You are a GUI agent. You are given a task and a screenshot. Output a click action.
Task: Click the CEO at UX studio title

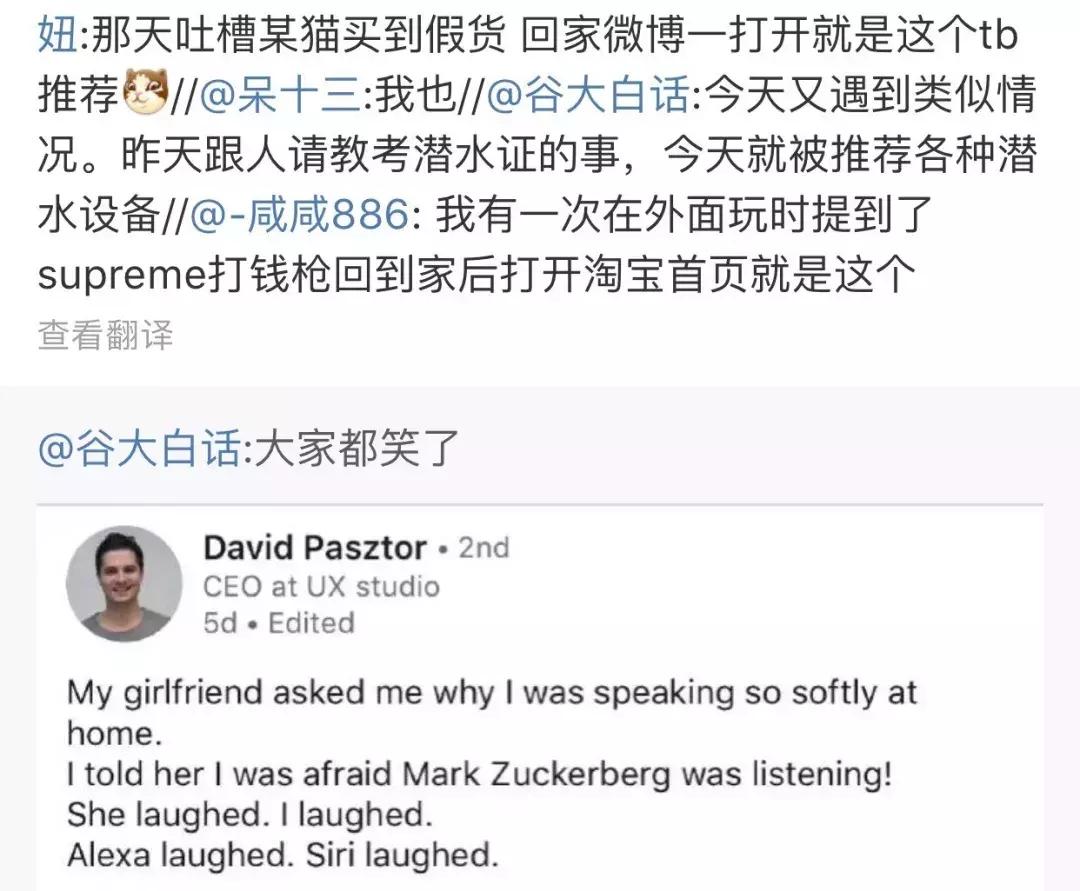click(x=323, y=587)
